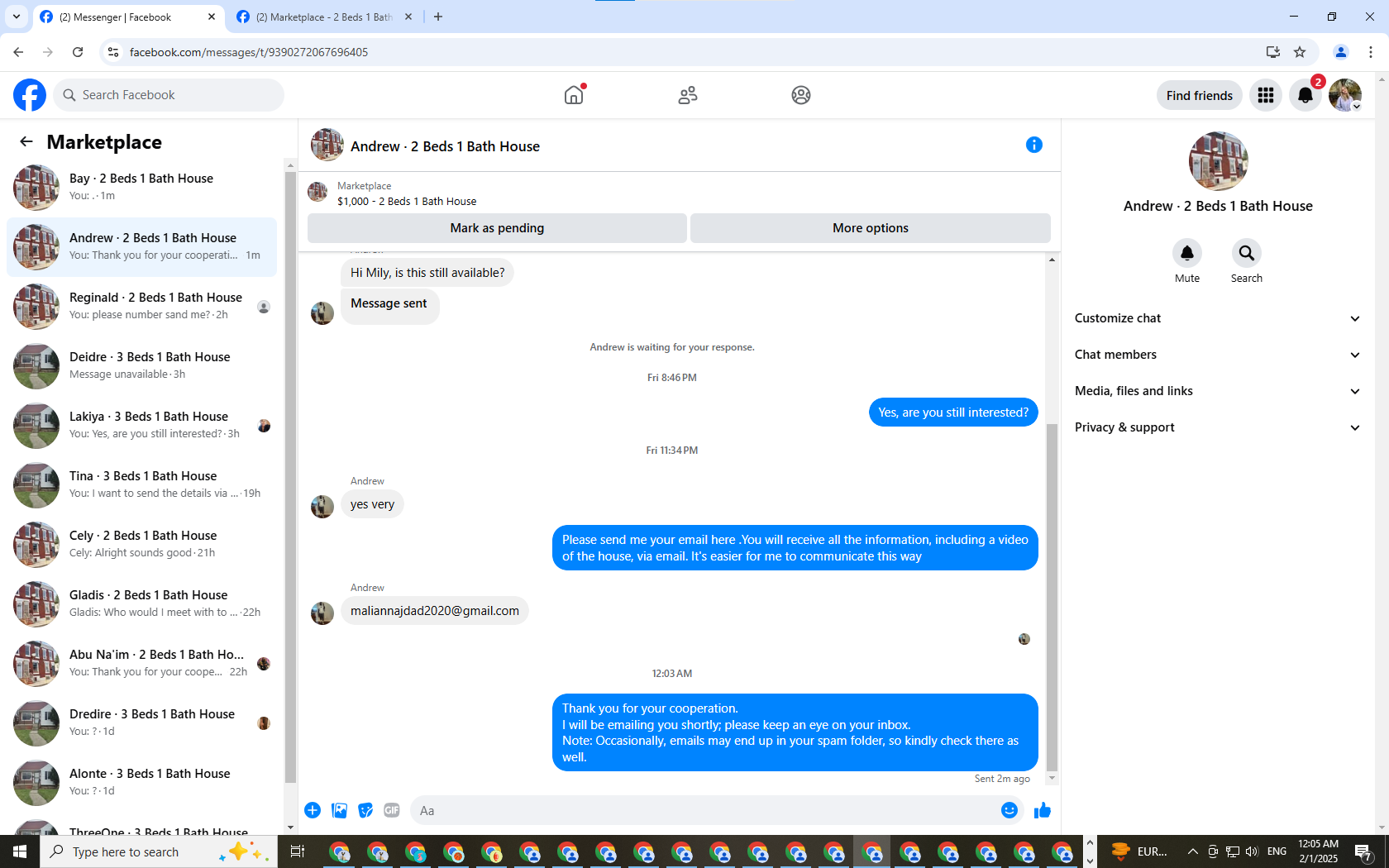1389x868 pixels.
Task: Click the Find friends button
Action: click(1199, 95)
